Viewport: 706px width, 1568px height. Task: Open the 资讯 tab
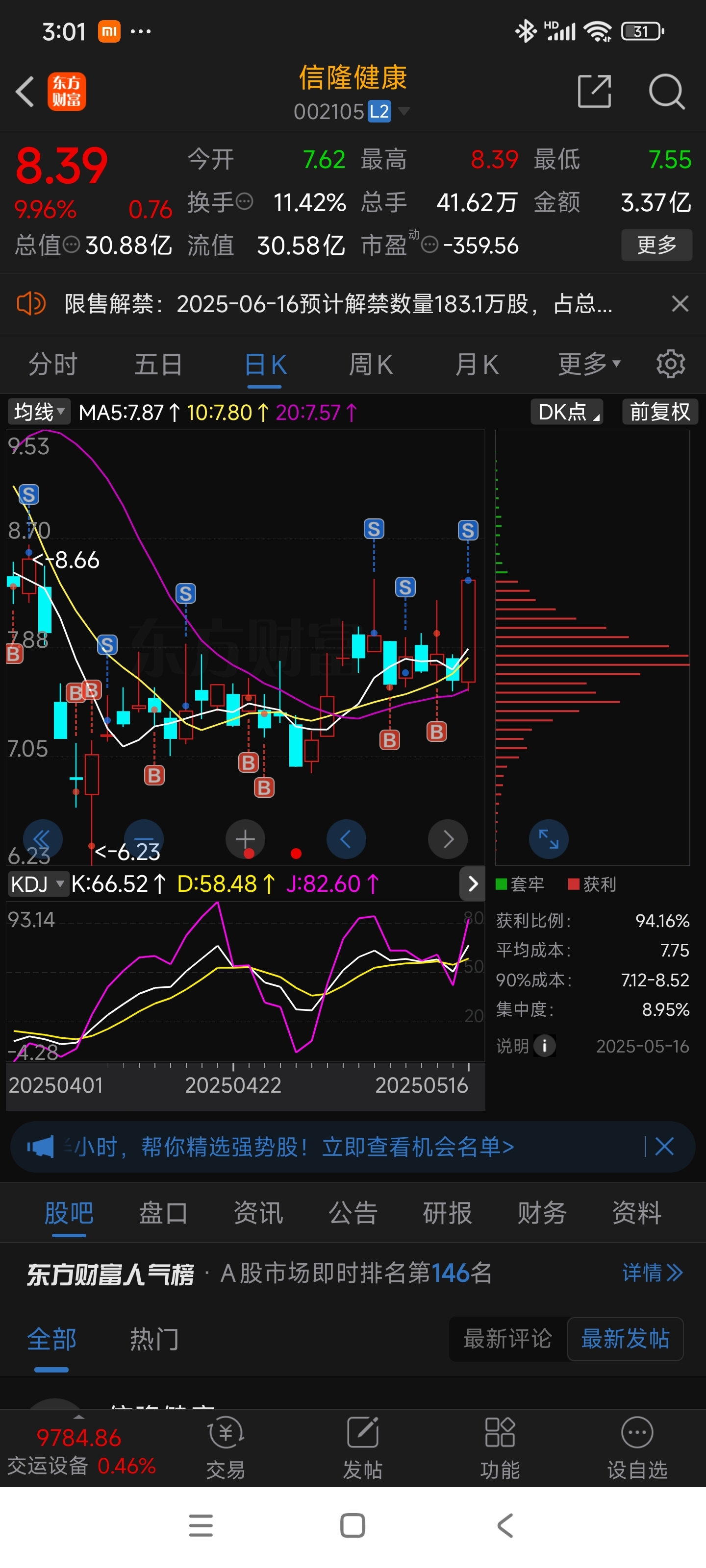258,1213
